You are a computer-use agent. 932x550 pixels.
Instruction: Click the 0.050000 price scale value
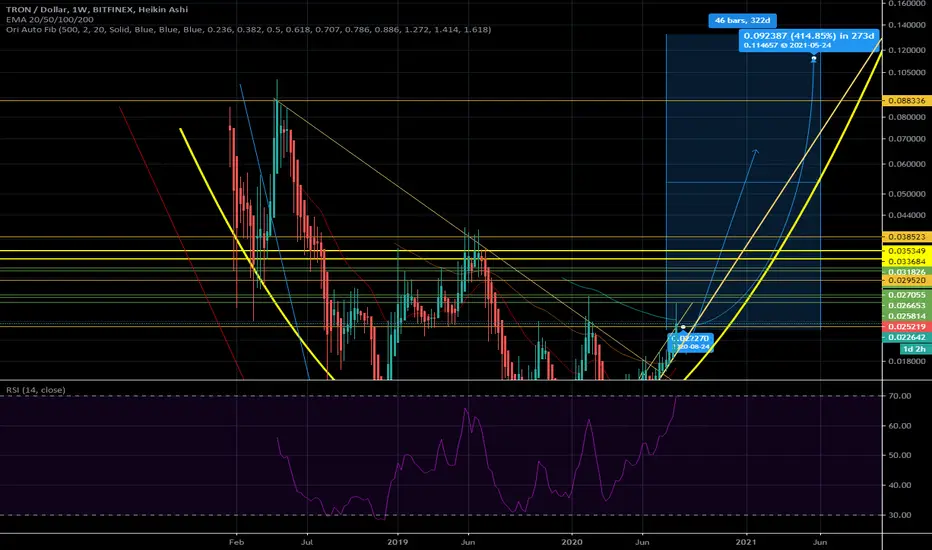click(x=906, y=194)
